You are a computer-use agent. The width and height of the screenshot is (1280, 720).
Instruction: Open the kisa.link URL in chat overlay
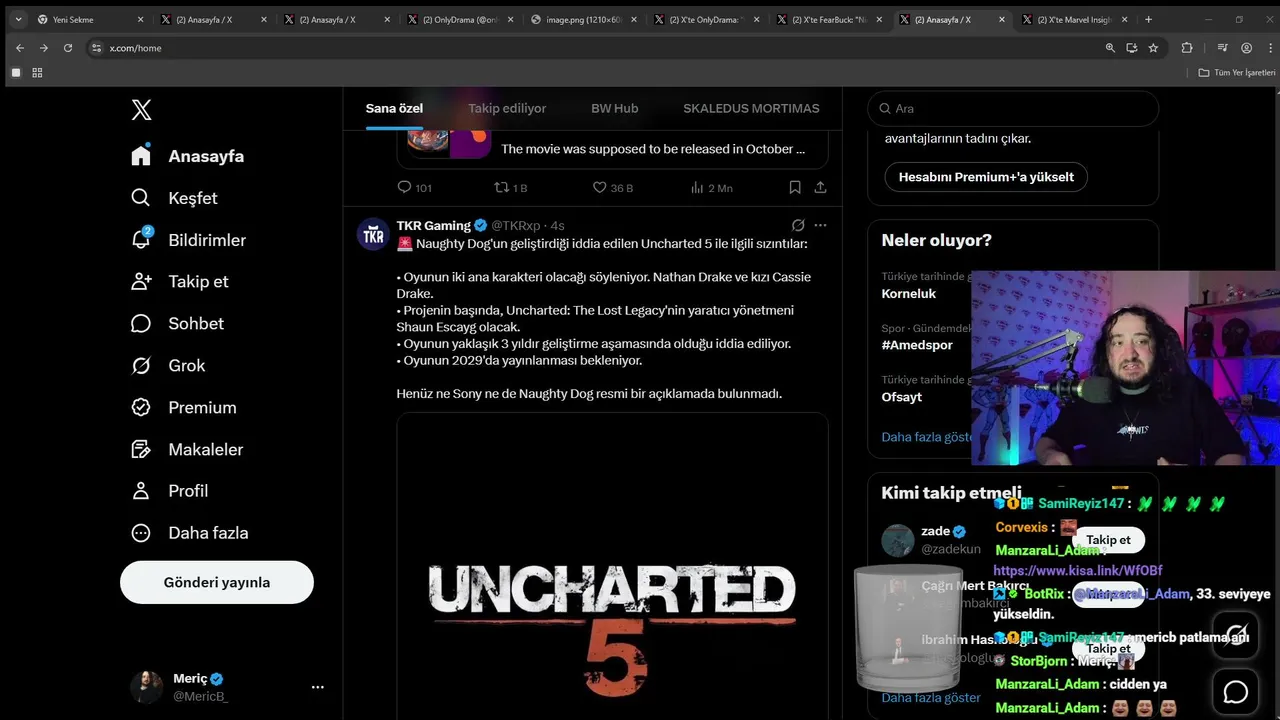coord(1078,570)
